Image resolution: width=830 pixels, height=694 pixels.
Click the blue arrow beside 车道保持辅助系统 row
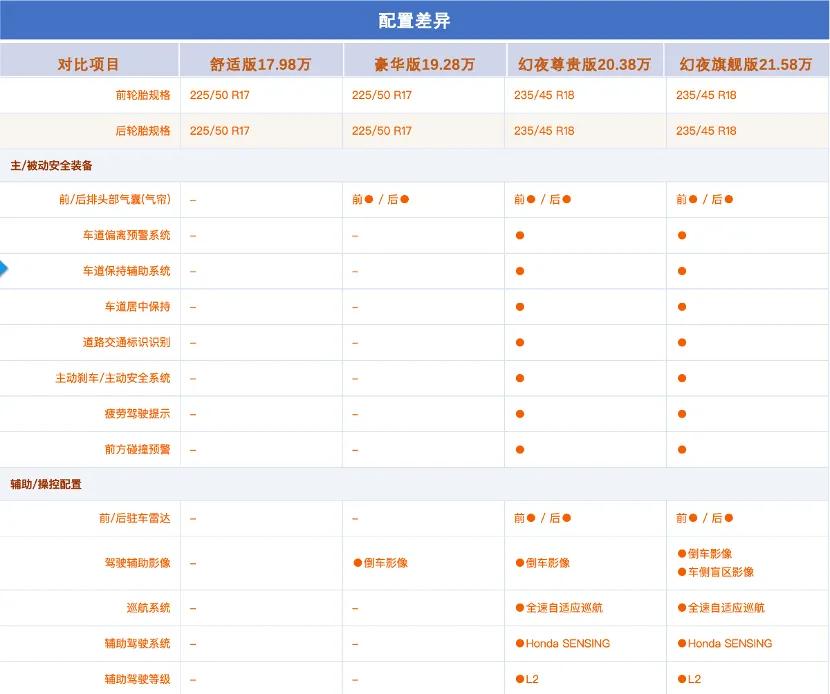point(6,267)
